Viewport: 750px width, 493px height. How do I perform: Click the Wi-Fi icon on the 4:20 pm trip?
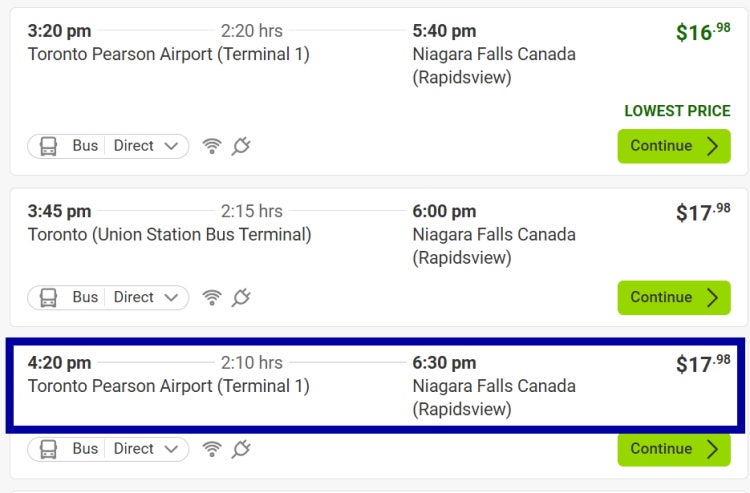pos(211,449)
